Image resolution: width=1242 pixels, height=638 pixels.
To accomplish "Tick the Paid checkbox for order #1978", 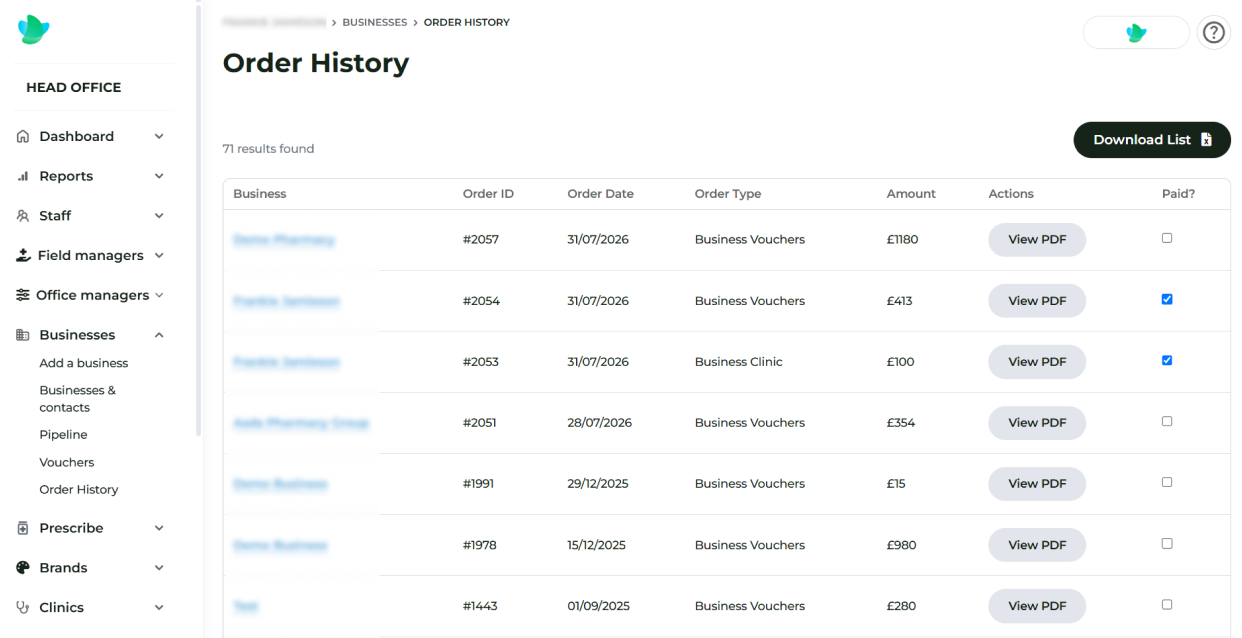I will (x=1167, y=543).
